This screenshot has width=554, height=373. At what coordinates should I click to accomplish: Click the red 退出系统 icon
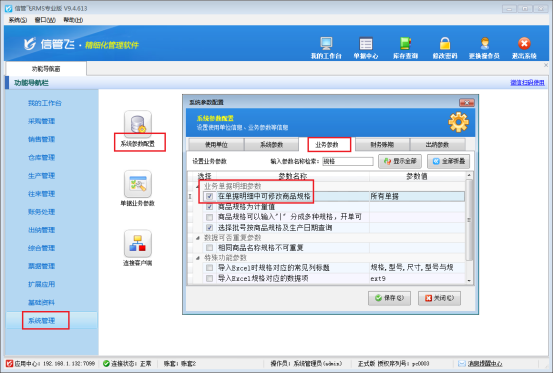[x=524, y=44]
